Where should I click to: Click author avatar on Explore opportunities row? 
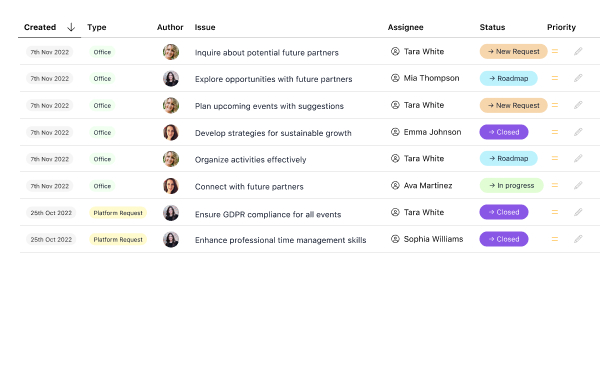pyautogui.click(x=171, y=78)
